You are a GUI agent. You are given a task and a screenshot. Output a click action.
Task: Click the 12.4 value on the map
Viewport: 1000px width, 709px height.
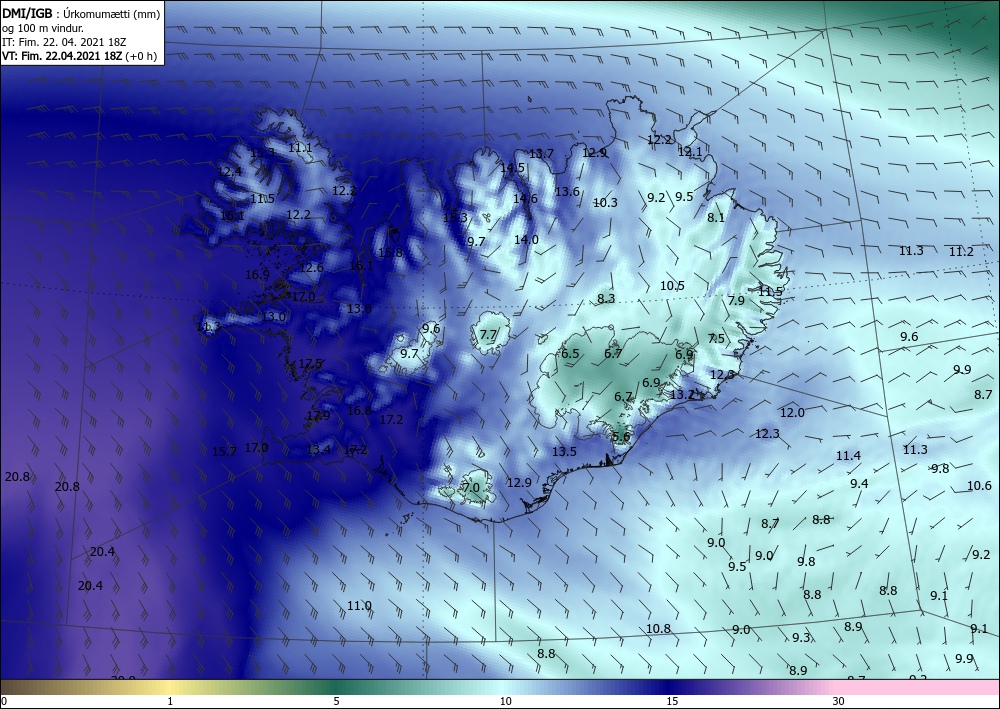coord(230,172)
